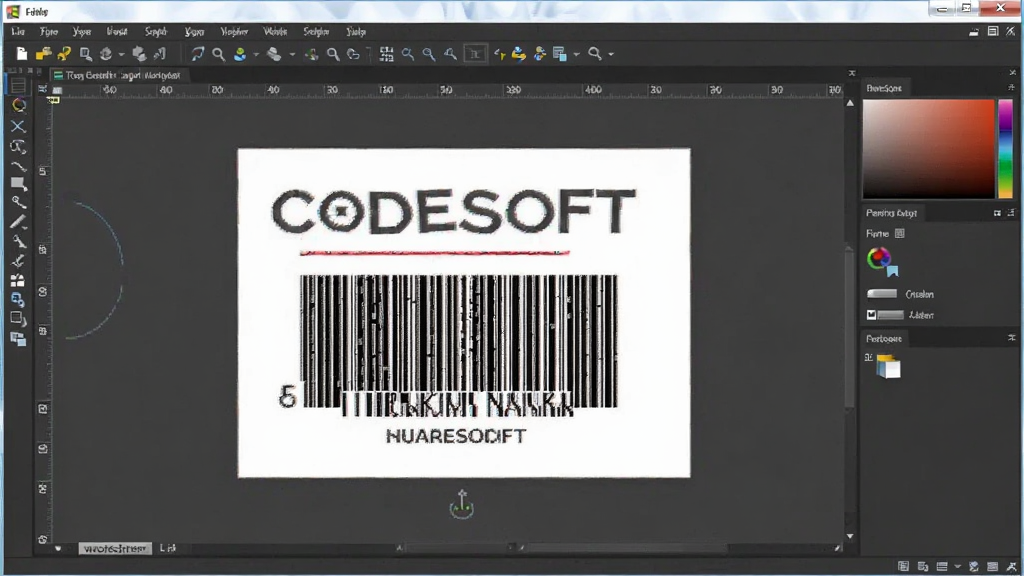Click the hand rotate icon in top toolbar

coord(353,54)
